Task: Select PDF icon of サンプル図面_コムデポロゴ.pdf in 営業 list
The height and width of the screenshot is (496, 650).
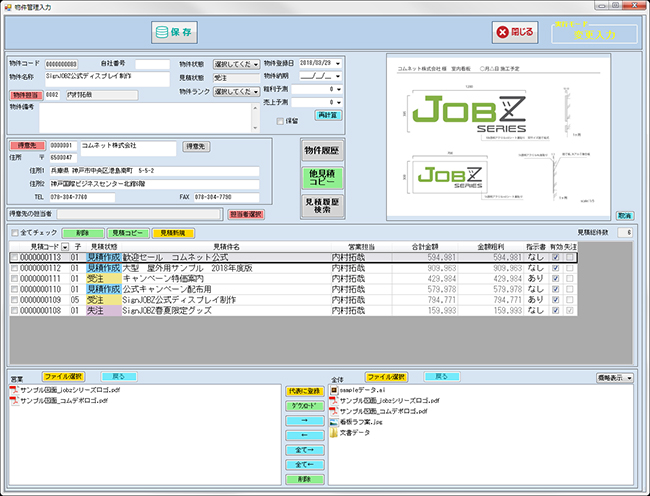Action: (x=15, y=401)
